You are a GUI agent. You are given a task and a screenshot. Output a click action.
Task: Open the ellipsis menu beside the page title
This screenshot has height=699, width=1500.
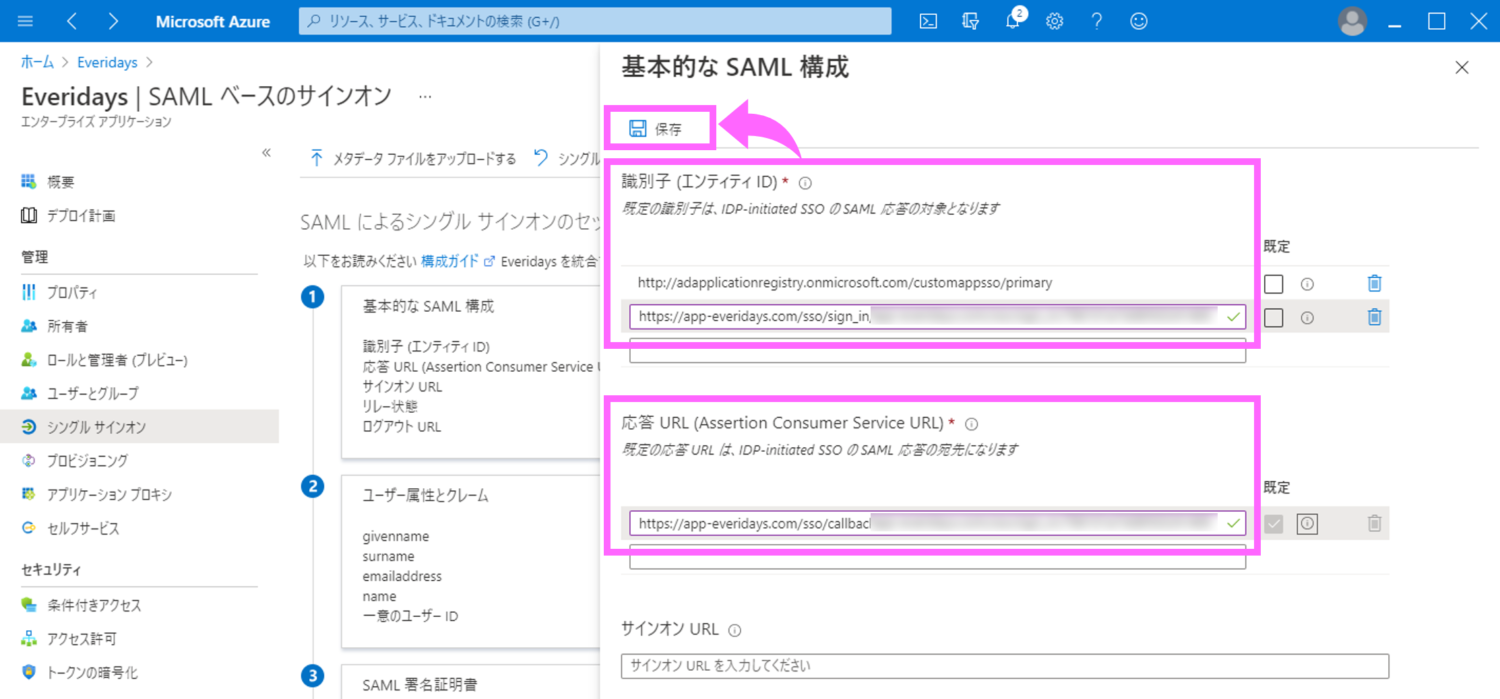[x=425, y=97]
